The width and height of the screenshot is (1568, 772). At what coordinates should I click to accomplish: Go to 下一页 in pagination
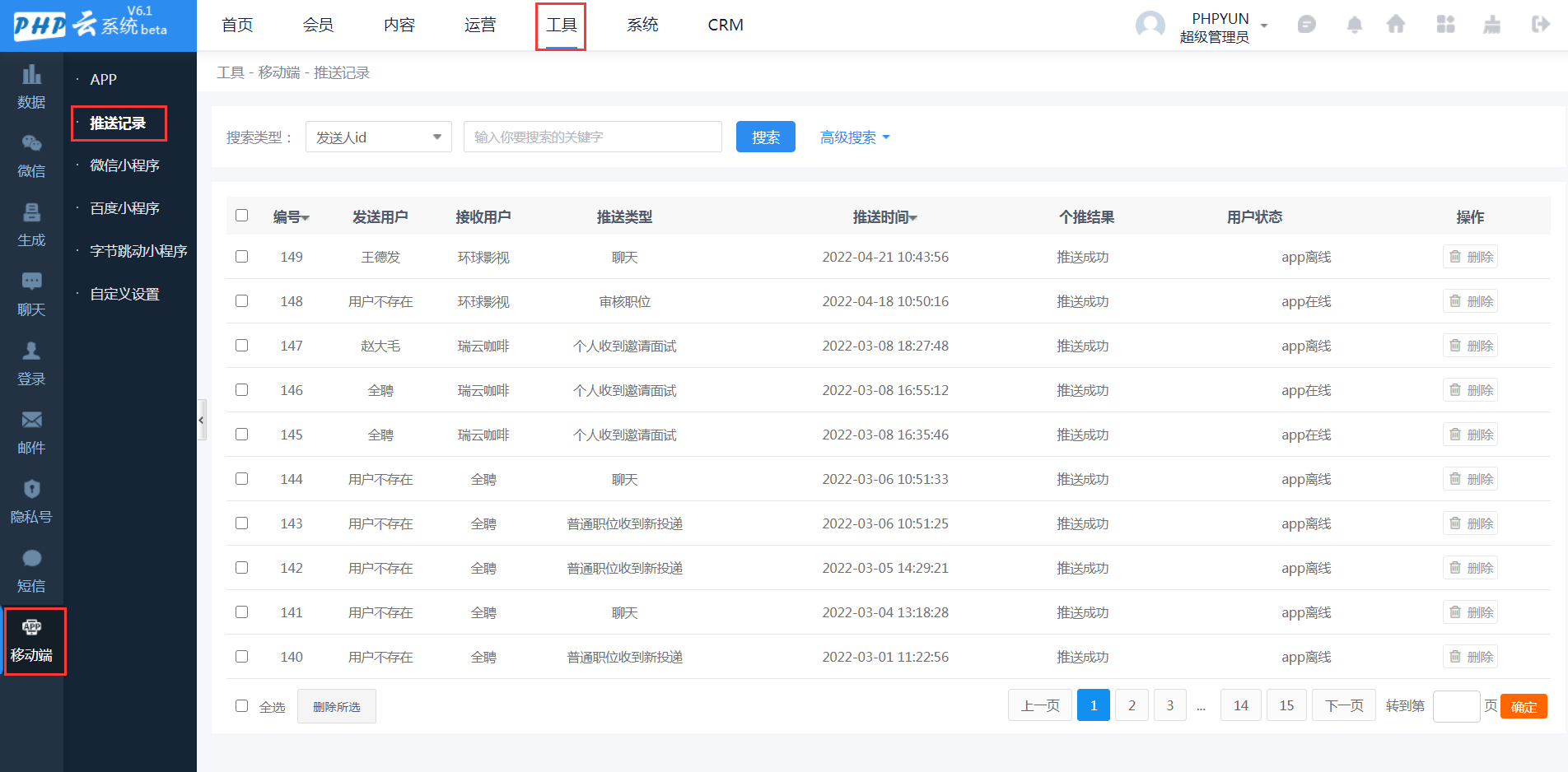1344,705
